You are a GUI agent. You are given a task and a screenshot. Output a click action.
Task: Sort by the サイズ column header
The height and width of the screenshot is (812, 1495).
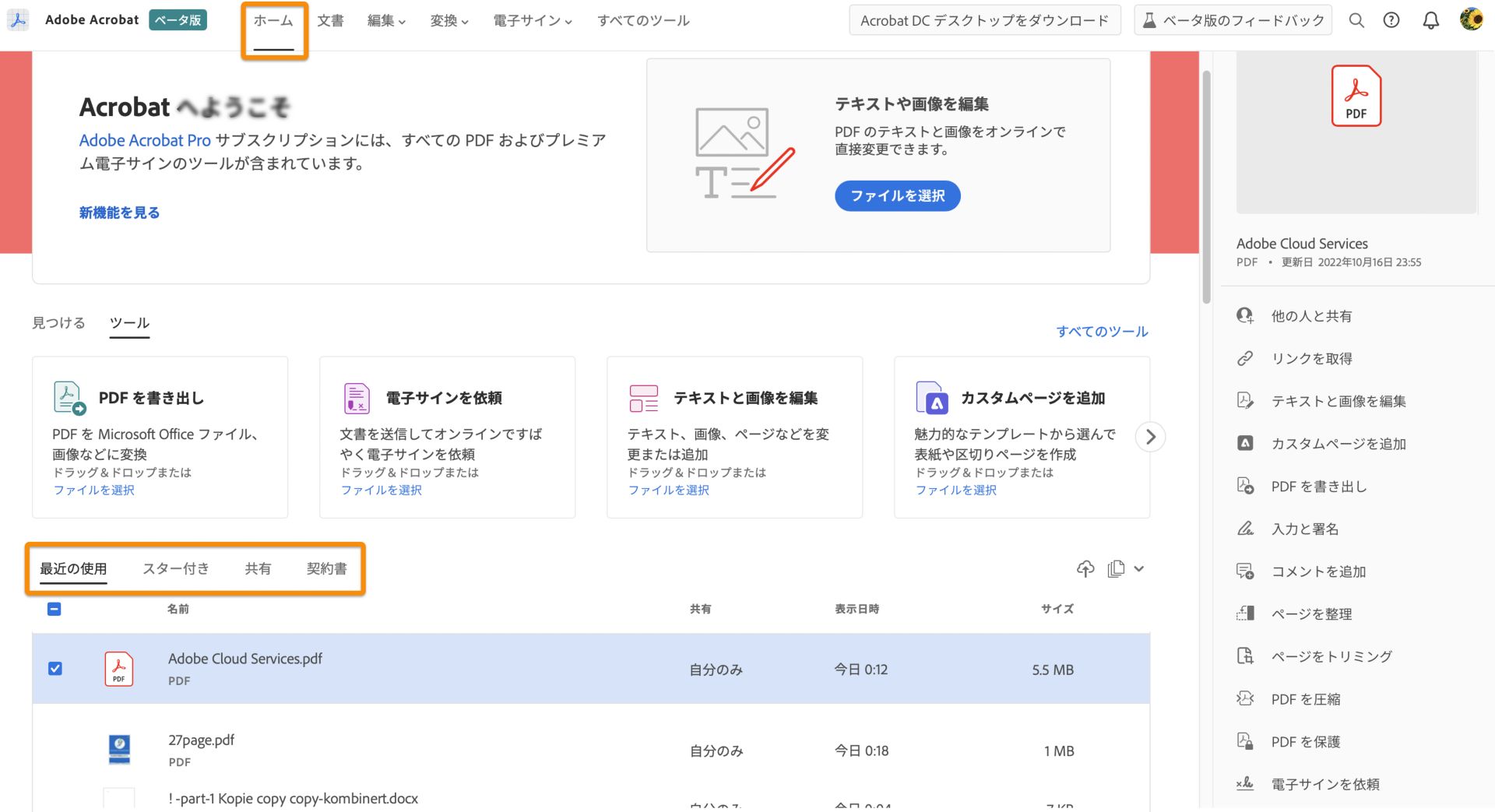1057,609
